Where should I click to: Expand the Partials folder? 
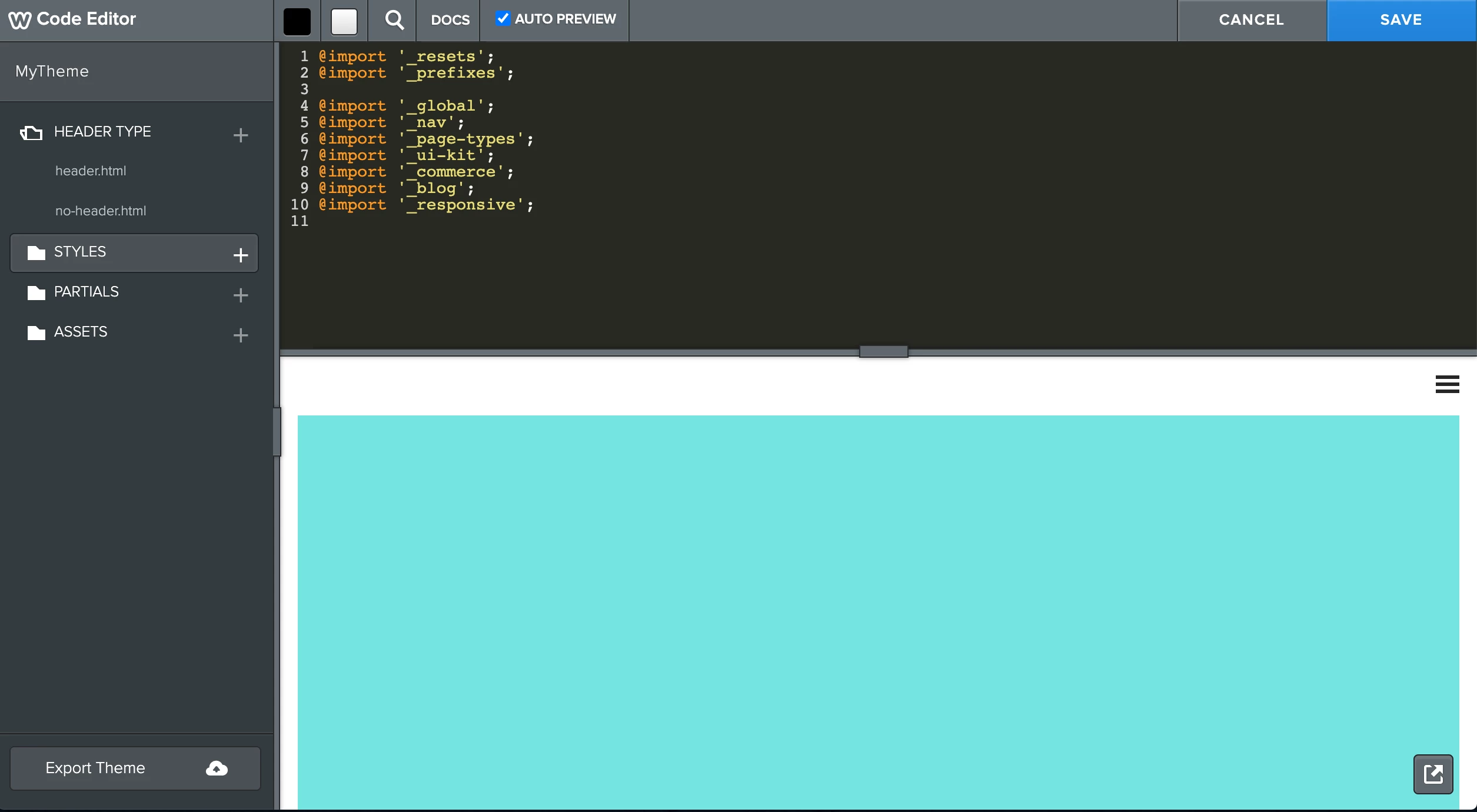tap(86, 292)
